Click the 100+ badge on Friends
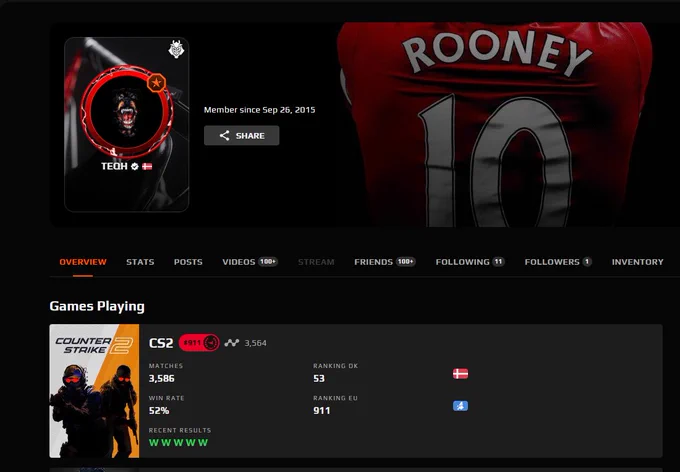Image resolution: width=680 pixels, height=472 pixels. pos(405,262)
